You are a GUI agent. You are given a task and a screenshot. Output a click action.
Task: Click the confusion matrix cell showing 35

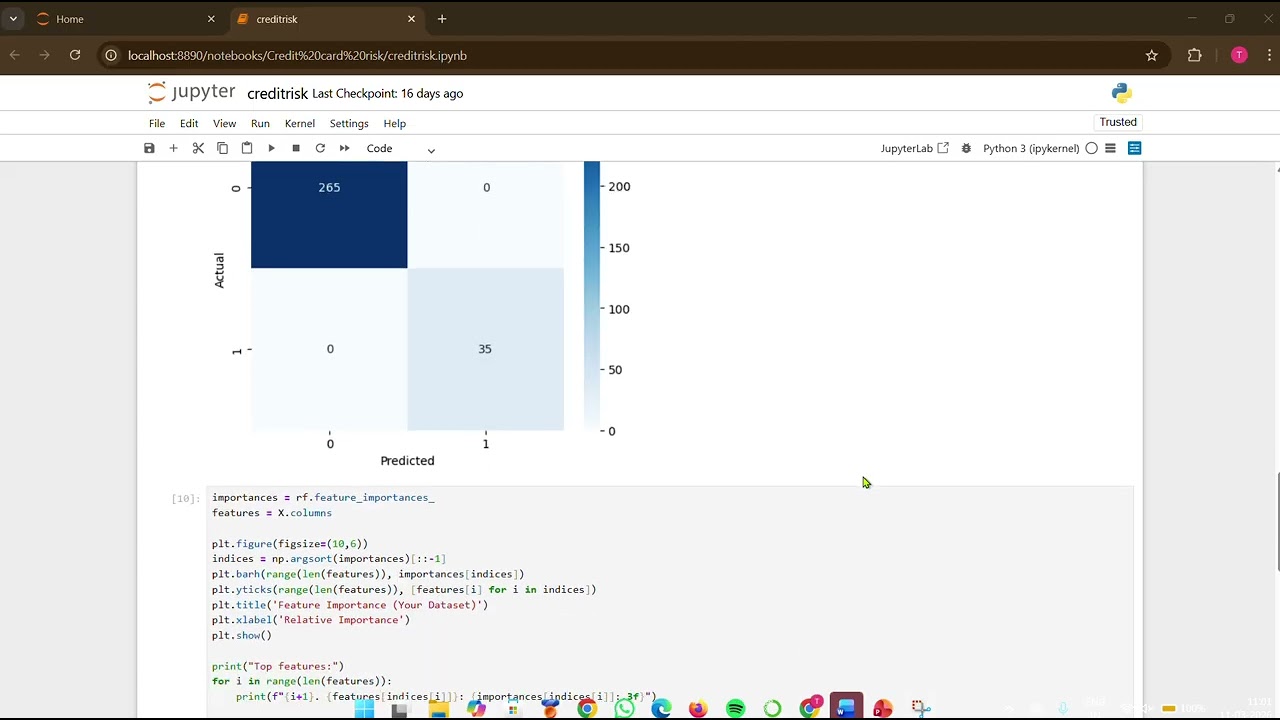[x=485, y=349]
